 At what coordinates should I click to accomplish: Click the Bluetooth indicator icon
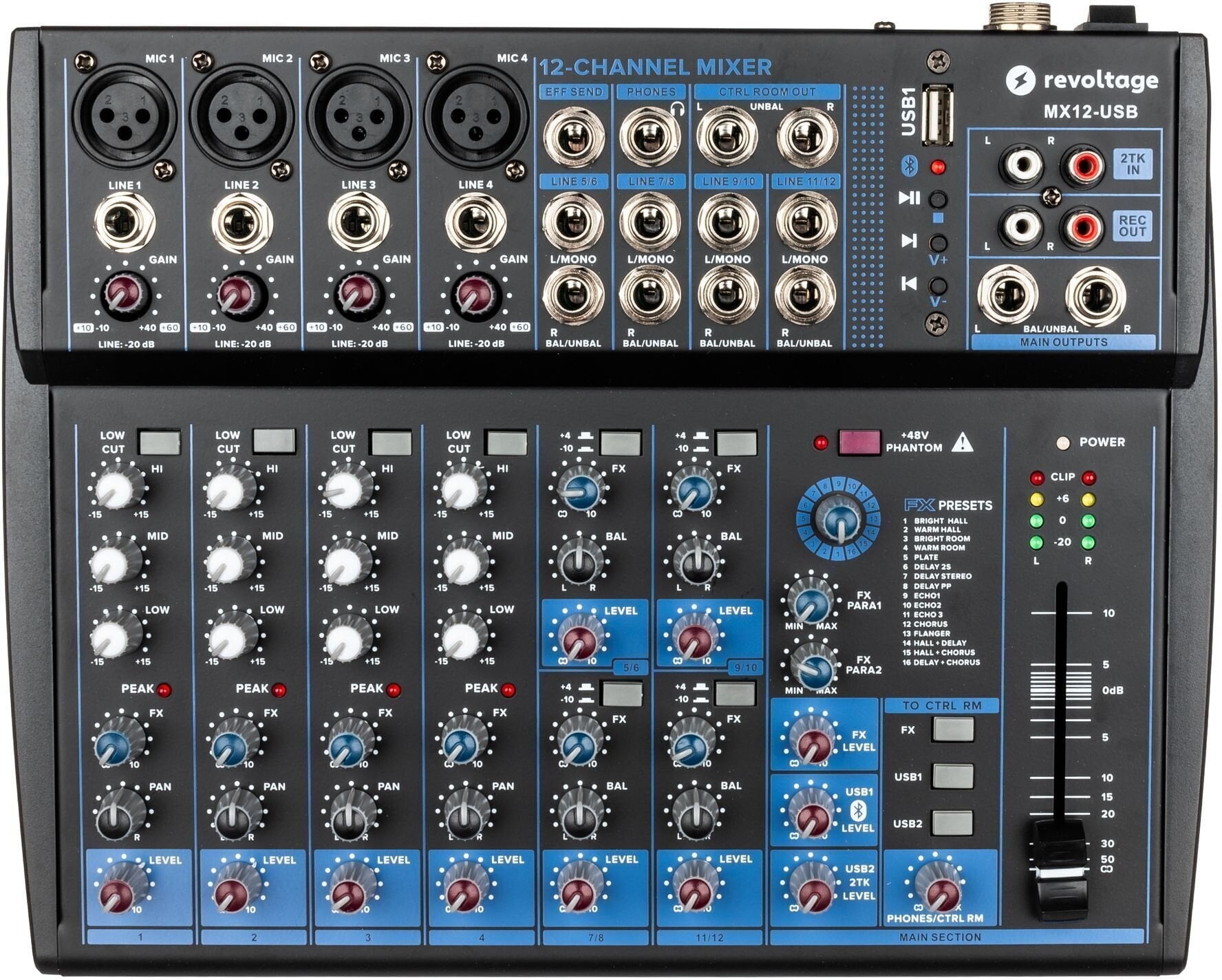910,164
